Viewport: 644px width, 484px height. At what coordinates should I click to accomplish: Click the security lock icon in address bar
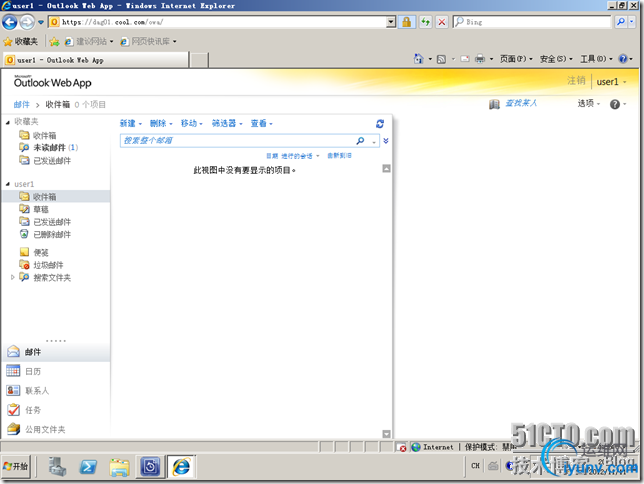coord(407,22)
